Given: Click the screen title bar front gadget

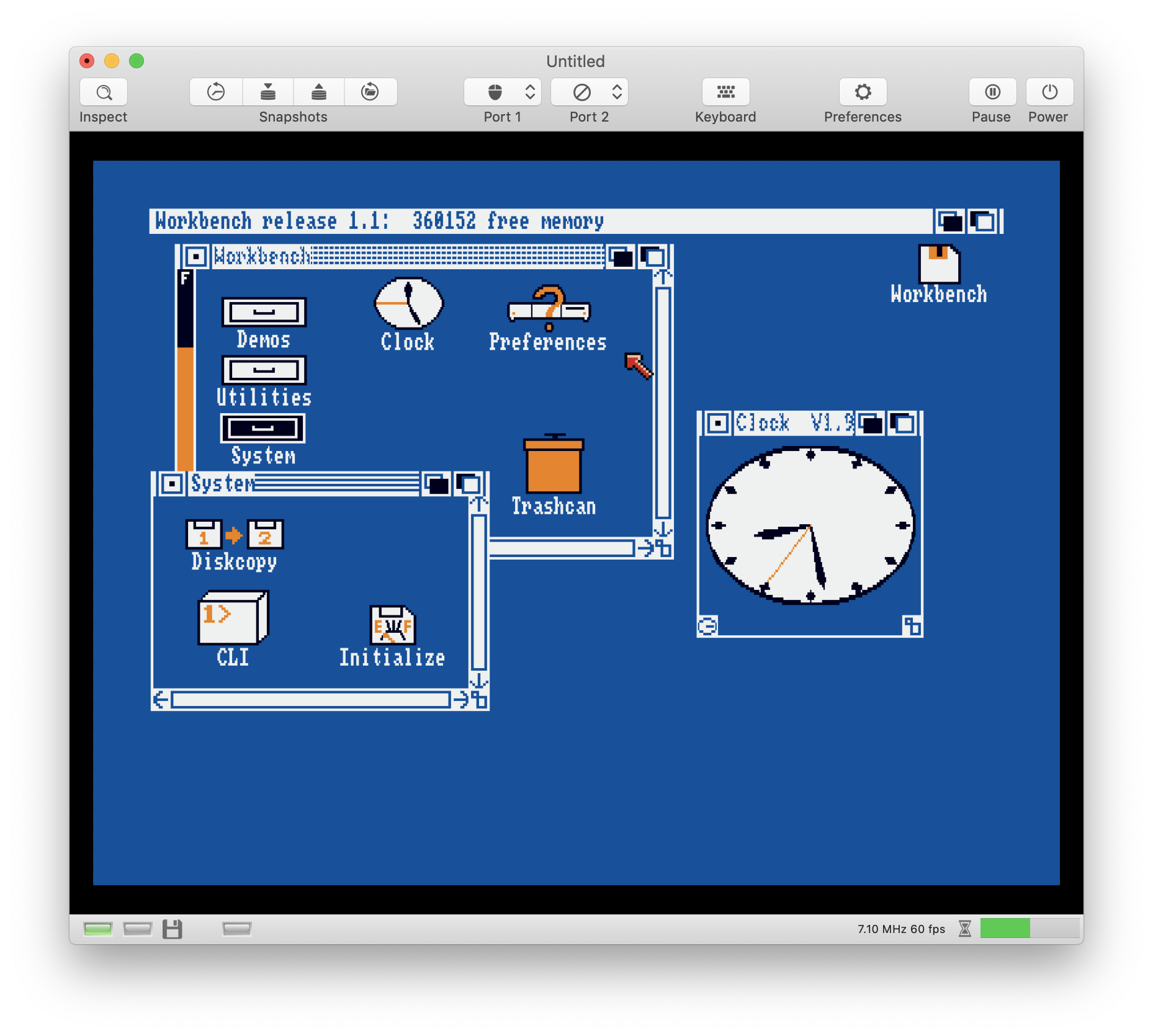Looking at the screenshot, I should pos(983,221).
